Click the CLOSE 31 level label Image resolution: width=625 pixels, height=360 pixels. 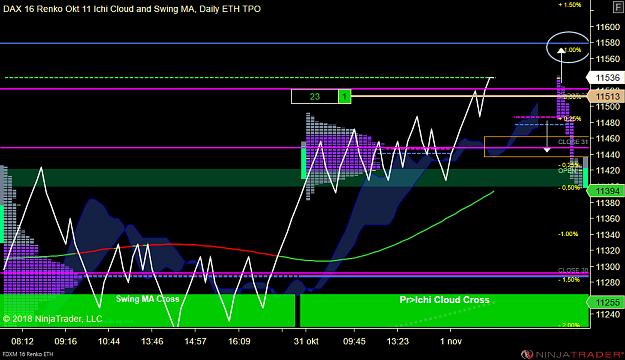pos(573,142)
